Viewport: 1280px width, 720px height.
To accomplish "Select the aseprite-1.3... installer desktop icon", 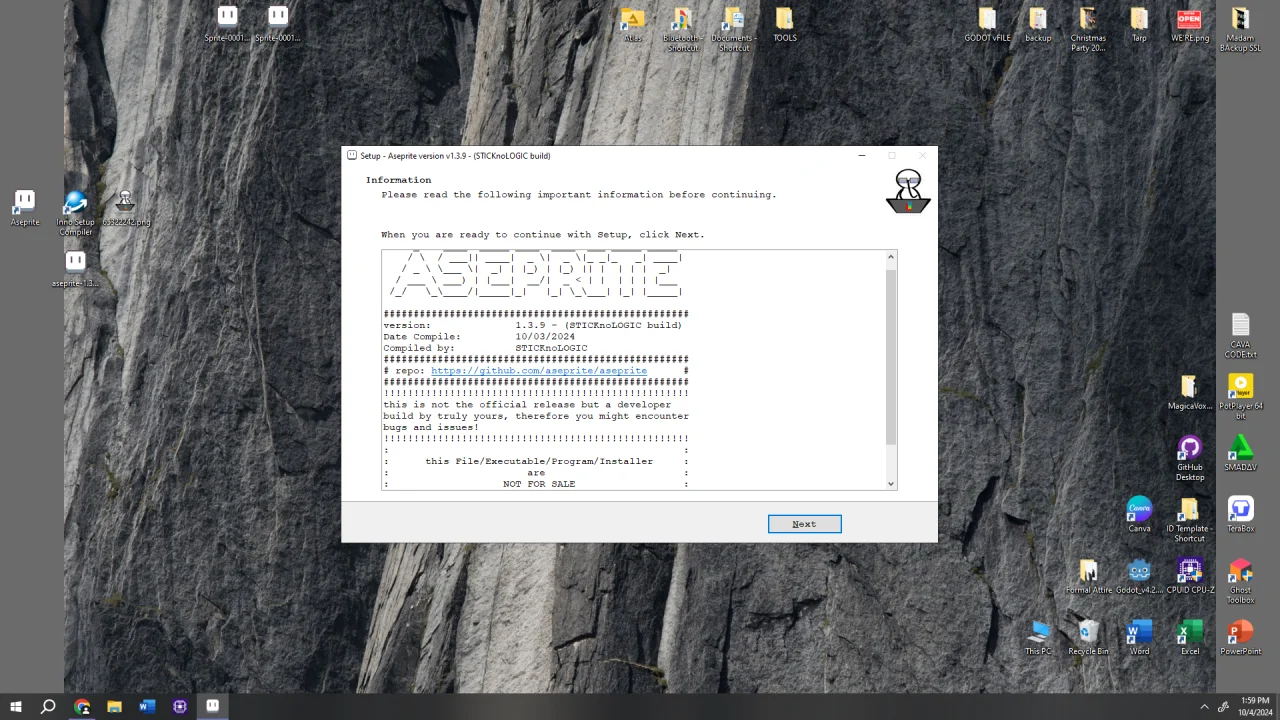I will (75, 269).
